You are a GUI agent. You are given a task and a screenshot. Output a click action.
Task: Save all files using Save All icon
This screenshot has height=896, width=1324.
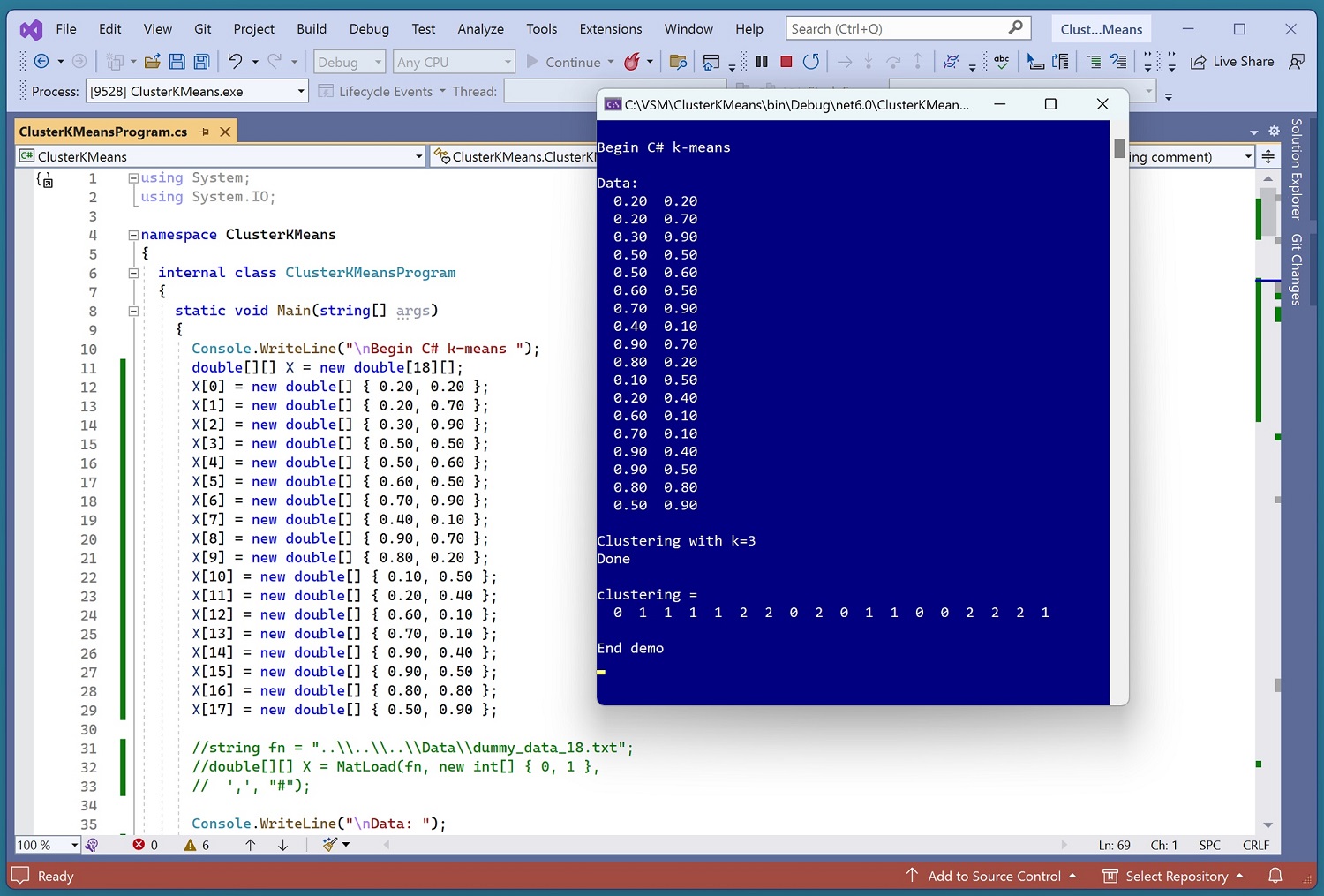click(x=201, y=62)
